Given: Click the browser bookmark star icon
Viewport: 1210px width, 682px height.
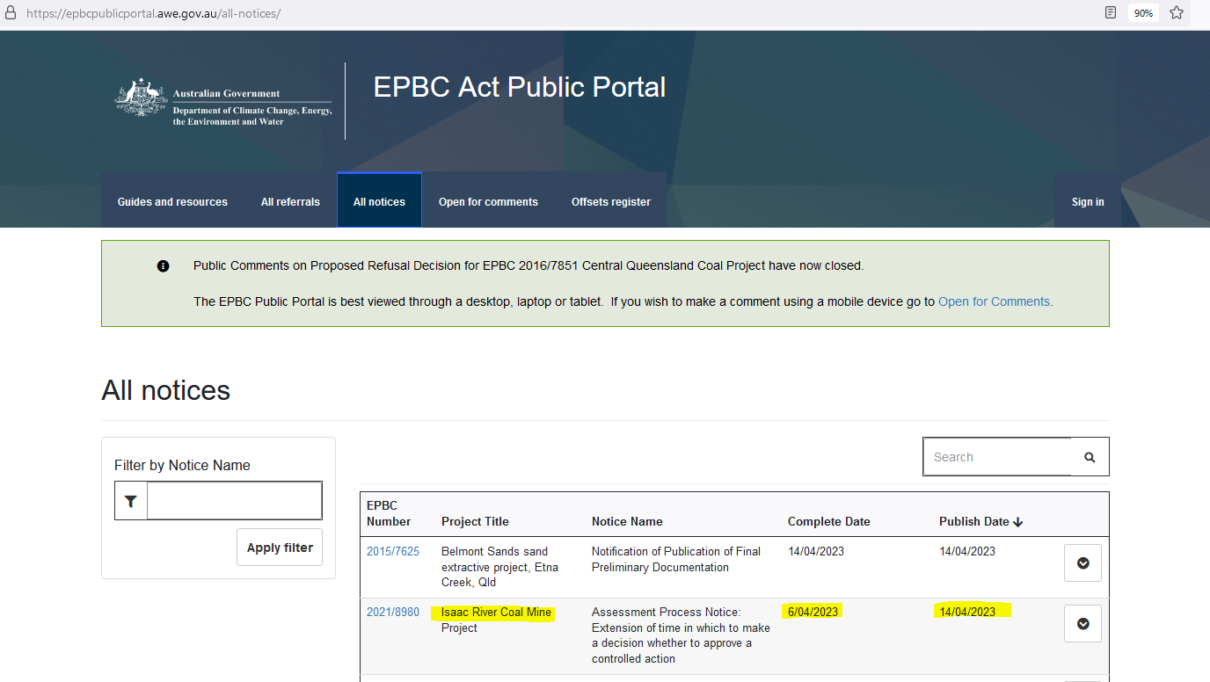Looking at the screenshot, I should tap(1176, 13).
